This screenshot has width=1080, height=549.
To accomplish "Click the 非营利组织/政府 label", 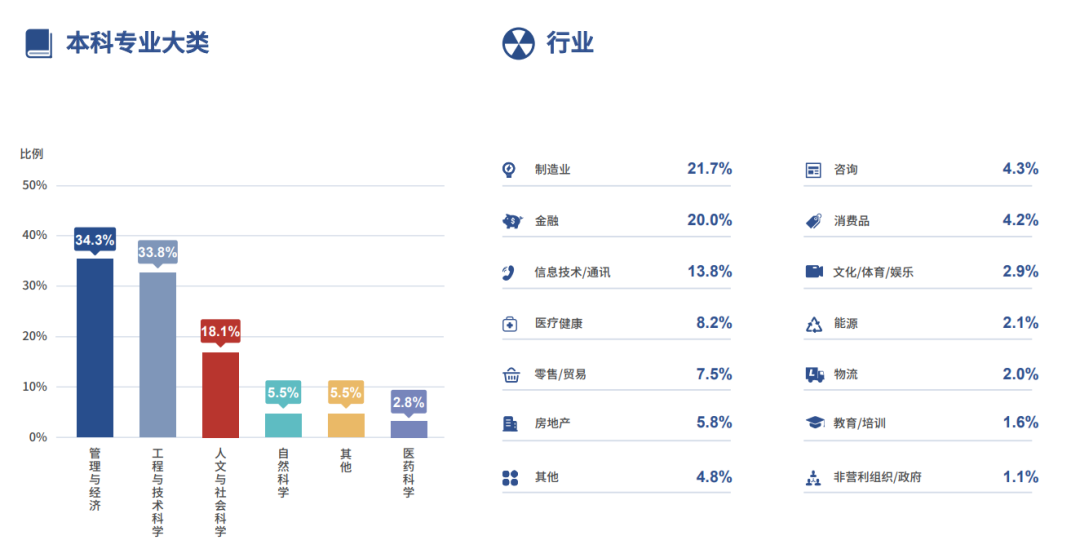I will pyautogui.click(x=877, y=478).
